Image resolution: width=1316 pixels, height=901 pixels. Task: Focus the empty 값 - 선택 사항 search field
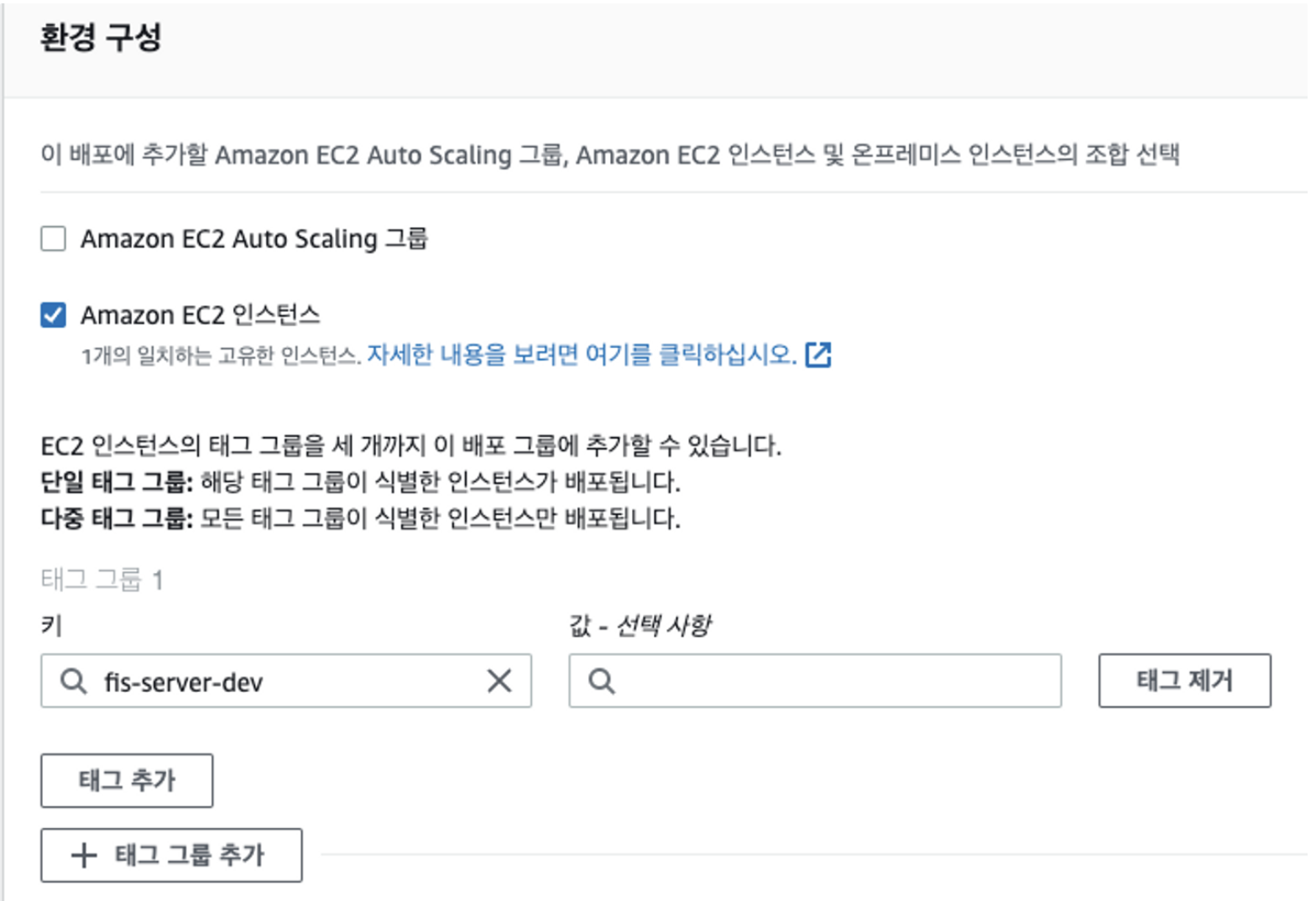pos(815,681)
